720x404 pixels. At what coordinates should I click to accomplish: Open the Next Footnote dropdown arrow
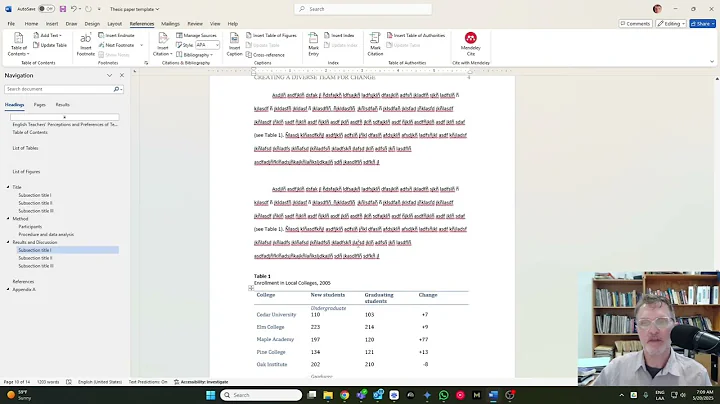(141, 45)
